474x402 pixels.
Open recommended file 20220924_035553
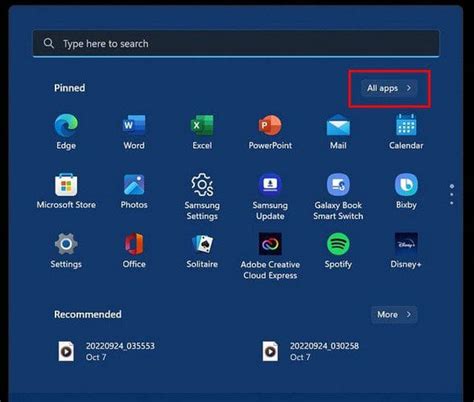coord(107,351)
